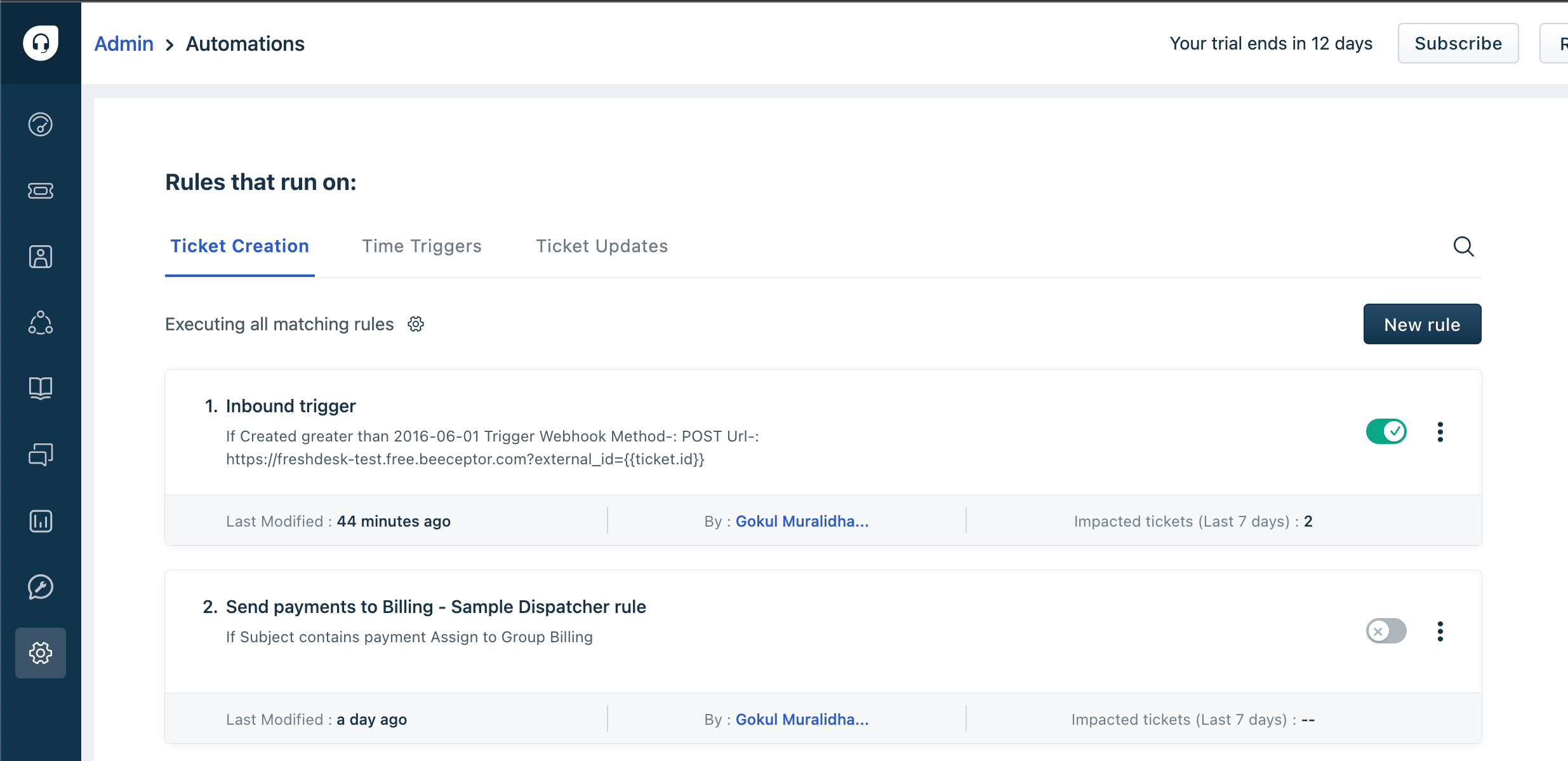Viewport: 1568px width, 761px height.
Task: Click the search magnifier icon for rules
Action: (x=1464, y=246)
